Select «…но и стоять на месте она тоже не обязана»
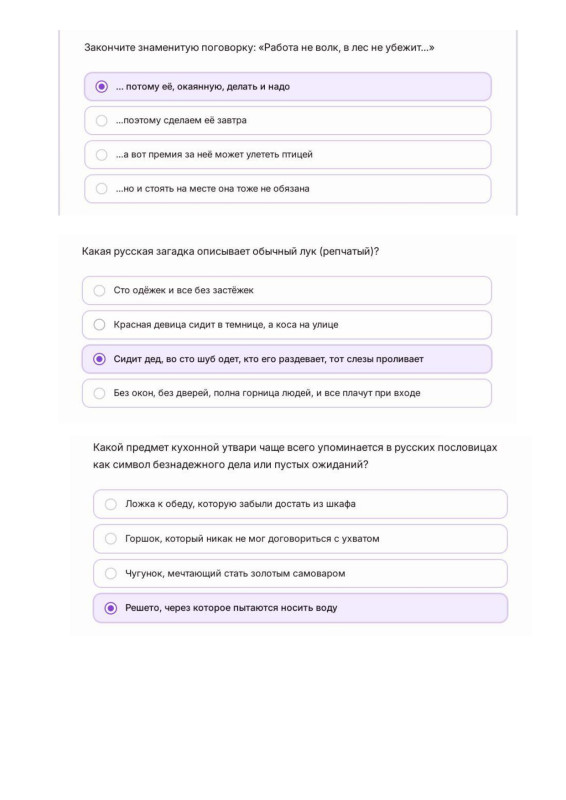This screenshot has width=566, height=800. [287, 189]
